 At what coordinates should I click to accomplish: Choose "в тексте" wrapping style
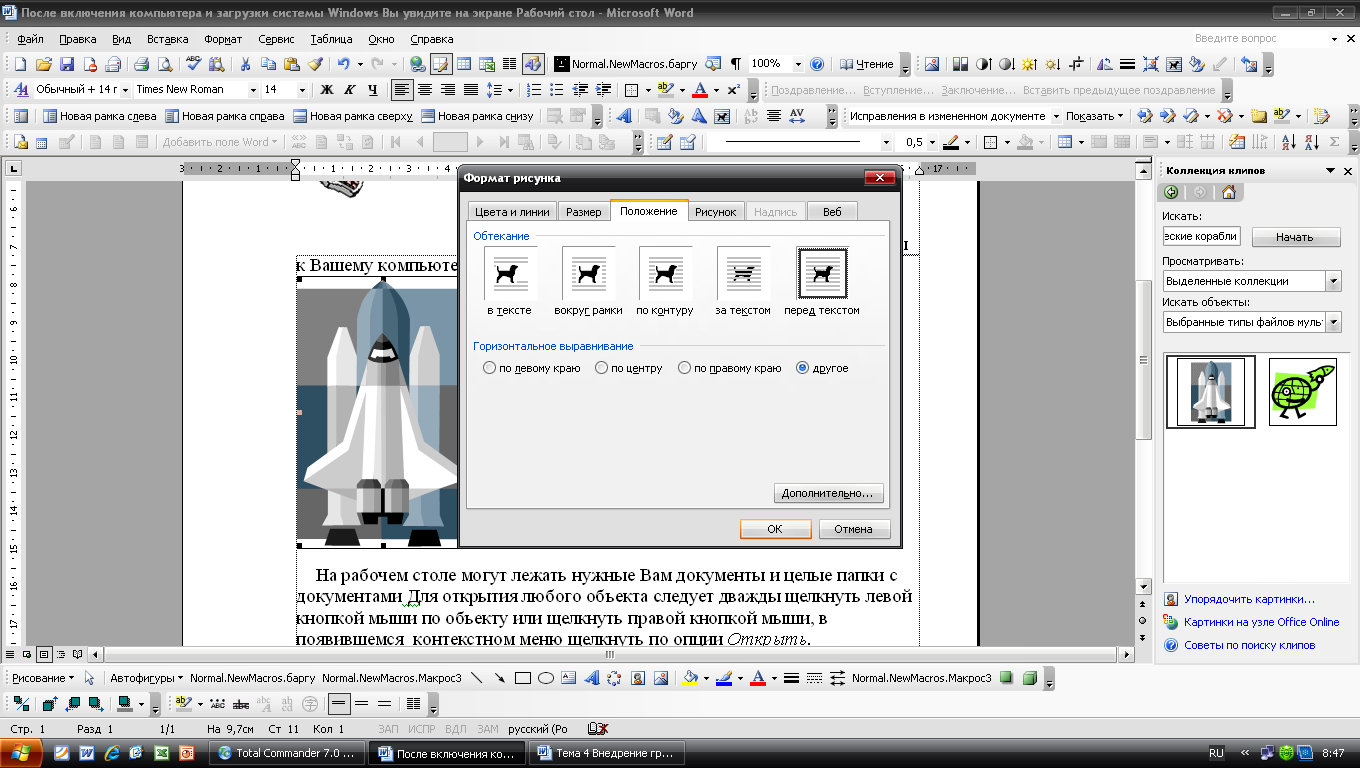pos(510,274)
